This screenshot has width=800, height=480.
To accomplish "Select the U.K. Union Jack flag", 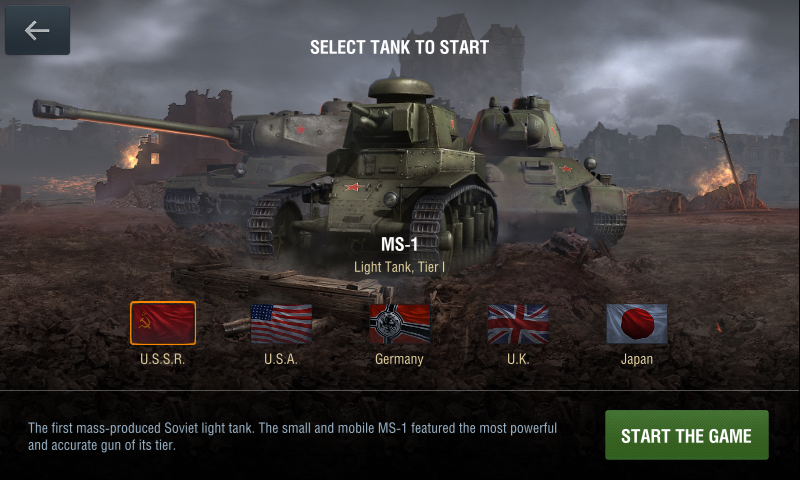I will pos(518,324).
